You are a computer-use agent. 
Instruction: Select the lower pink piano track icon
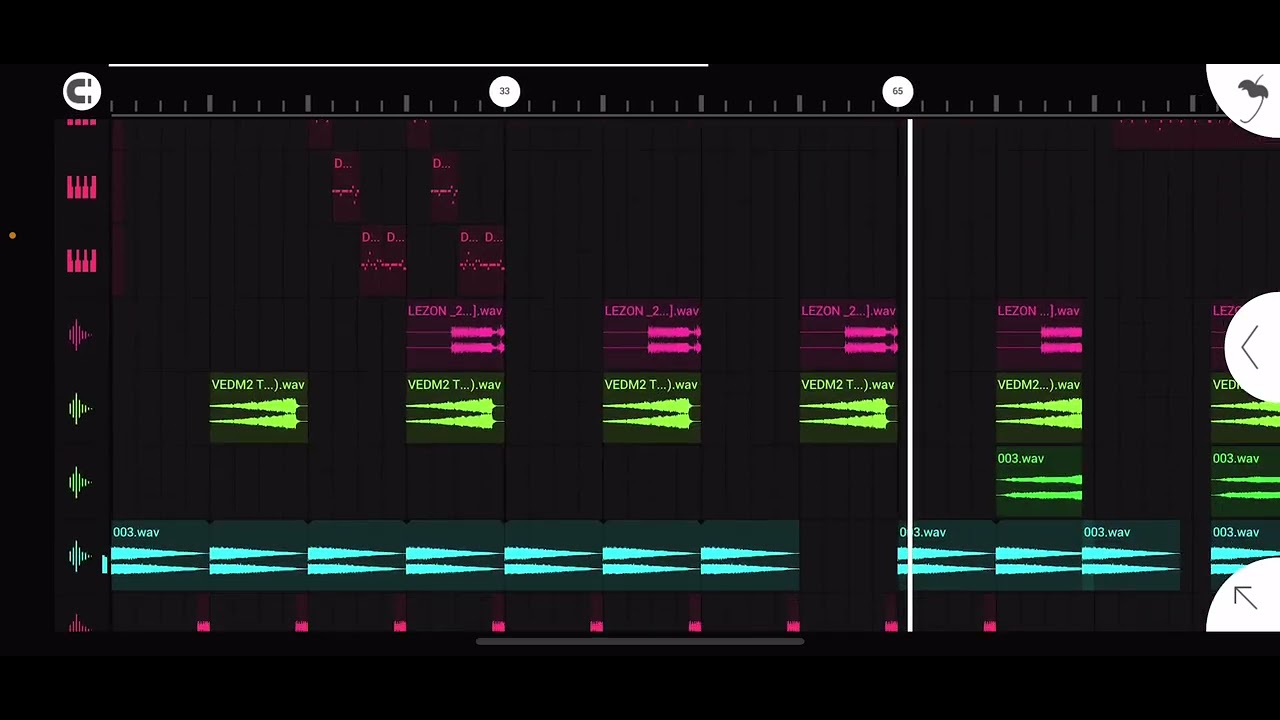point(82,261)
